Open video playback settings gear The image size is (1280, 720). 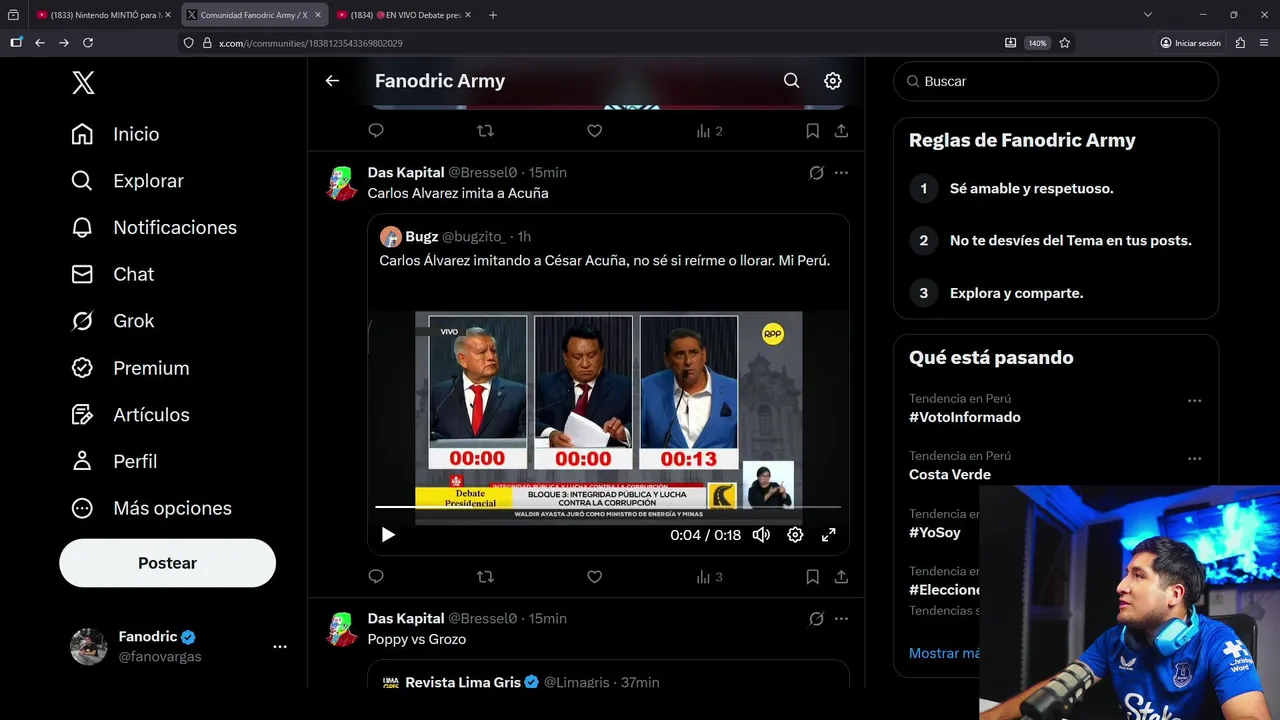pos(795,535)
